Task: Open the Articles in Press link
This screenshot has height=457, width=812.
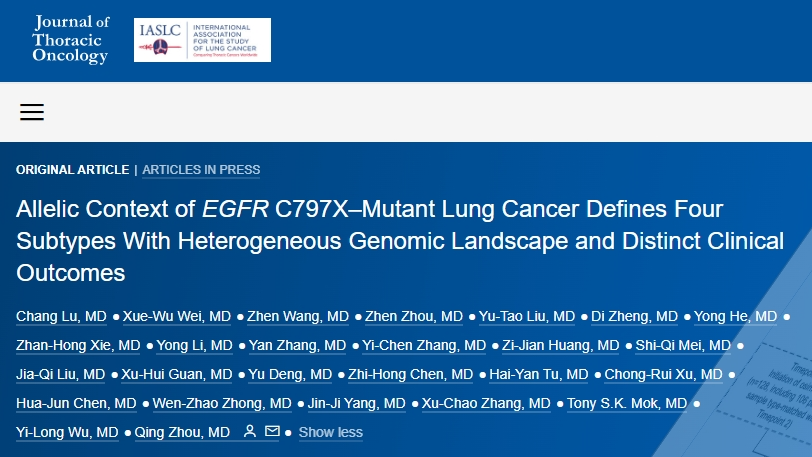Action: tap(201, 170)
